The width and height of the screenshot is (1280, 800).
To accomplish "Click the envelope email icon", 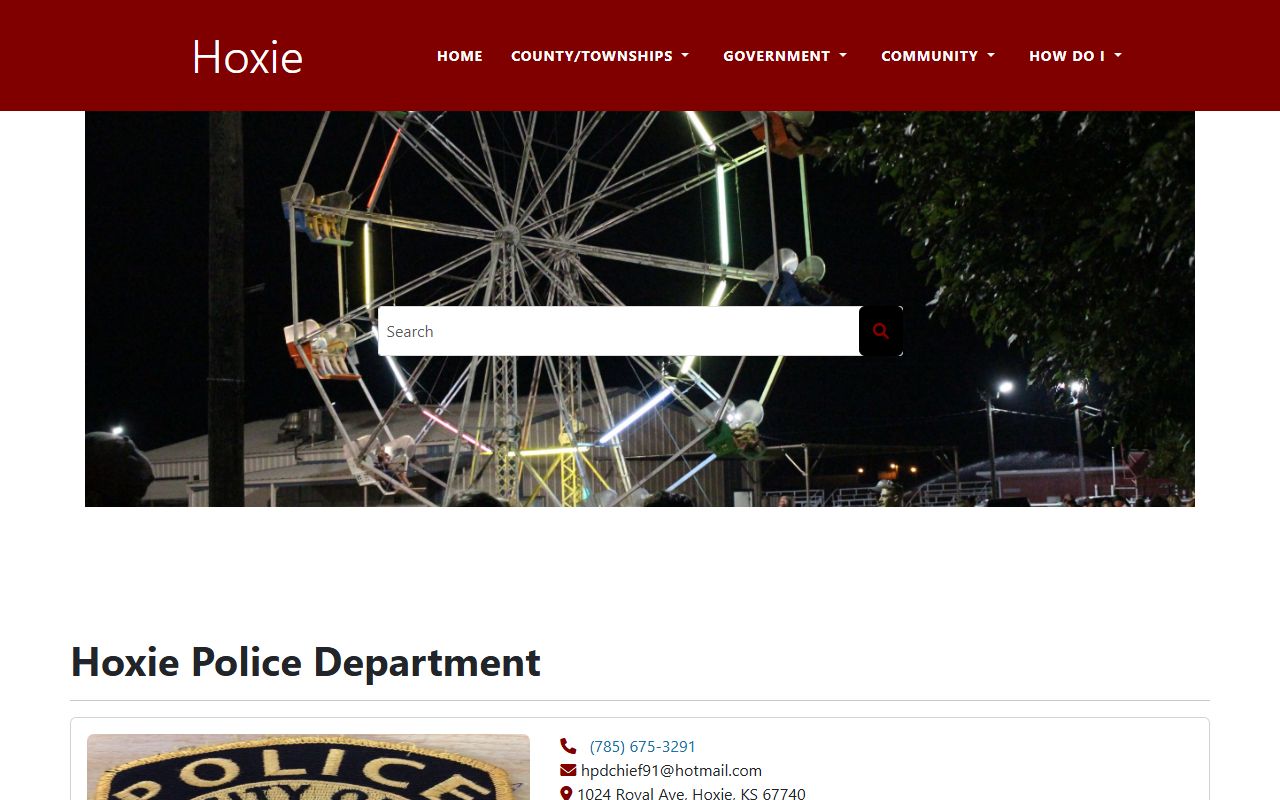I will tap(568, 770).
